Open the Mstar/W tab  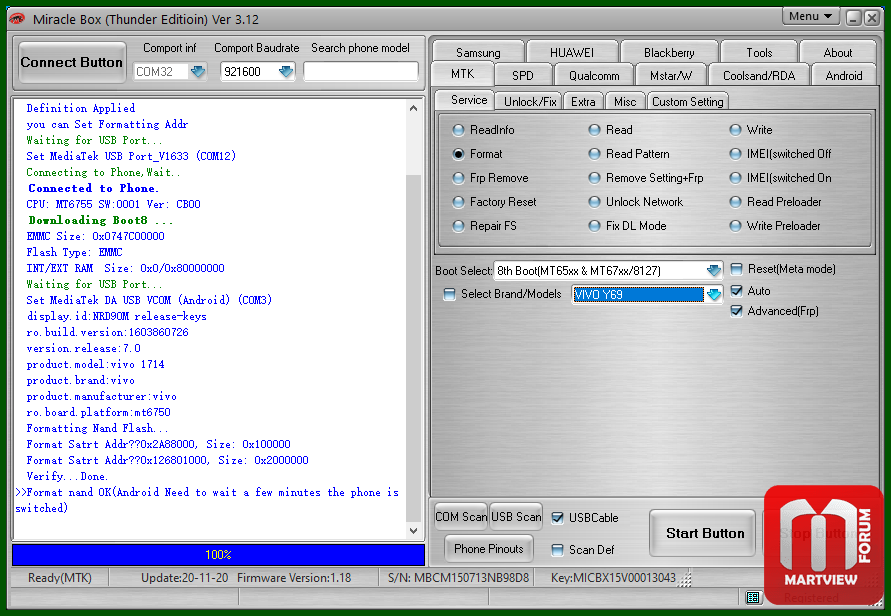click(671, 76)
